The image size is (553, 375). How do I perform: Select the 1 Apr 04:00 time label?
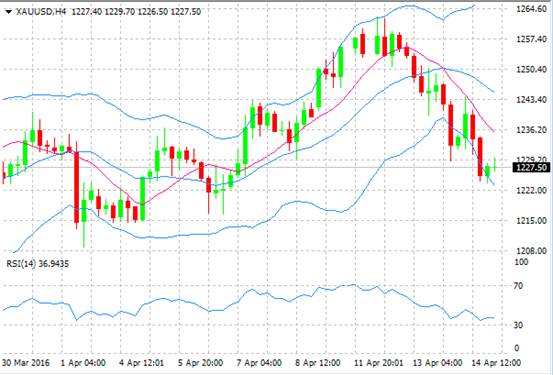click(83, 363)
